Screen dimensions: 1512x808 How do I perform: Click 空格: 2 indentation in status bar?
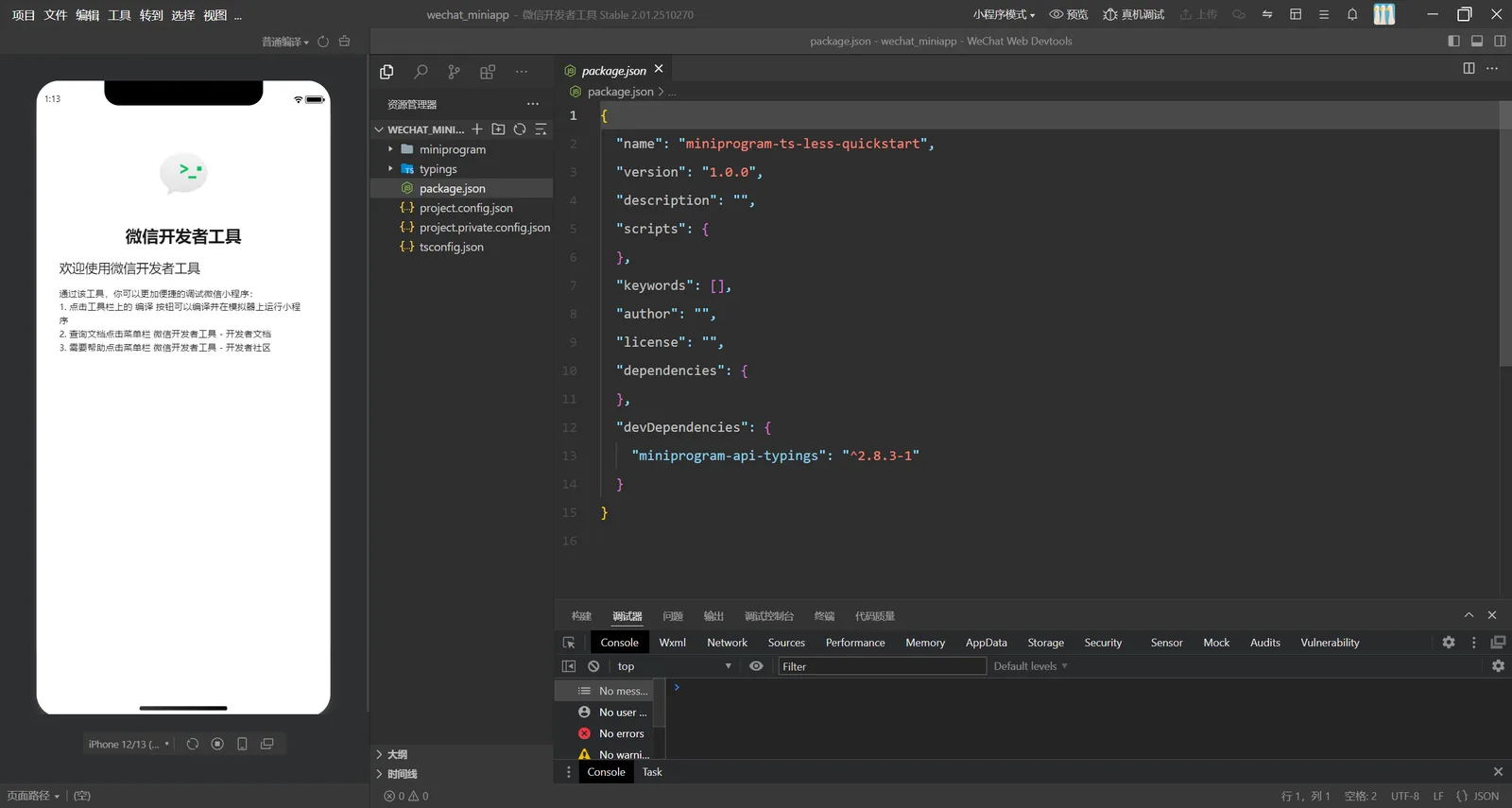[1361, 796]
